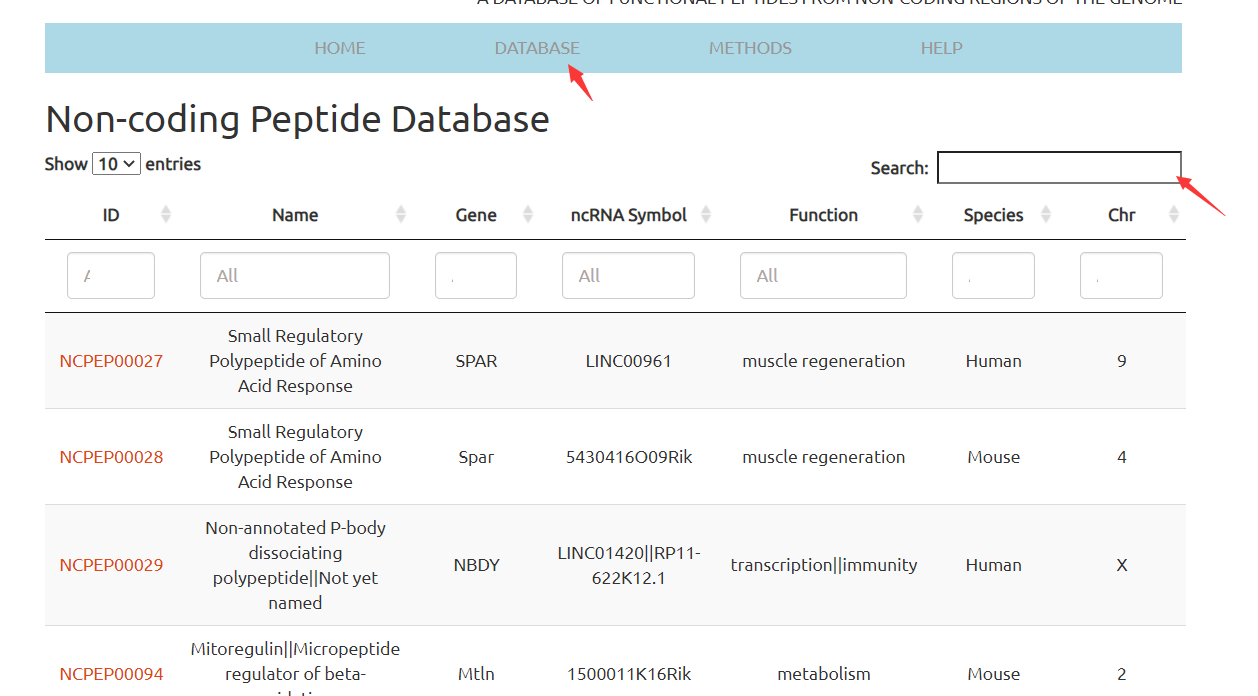Image resolution: width=1258 pixels, height=696 pixels.
Task: Select the metabolism function cell
Action: pos(824,674)
